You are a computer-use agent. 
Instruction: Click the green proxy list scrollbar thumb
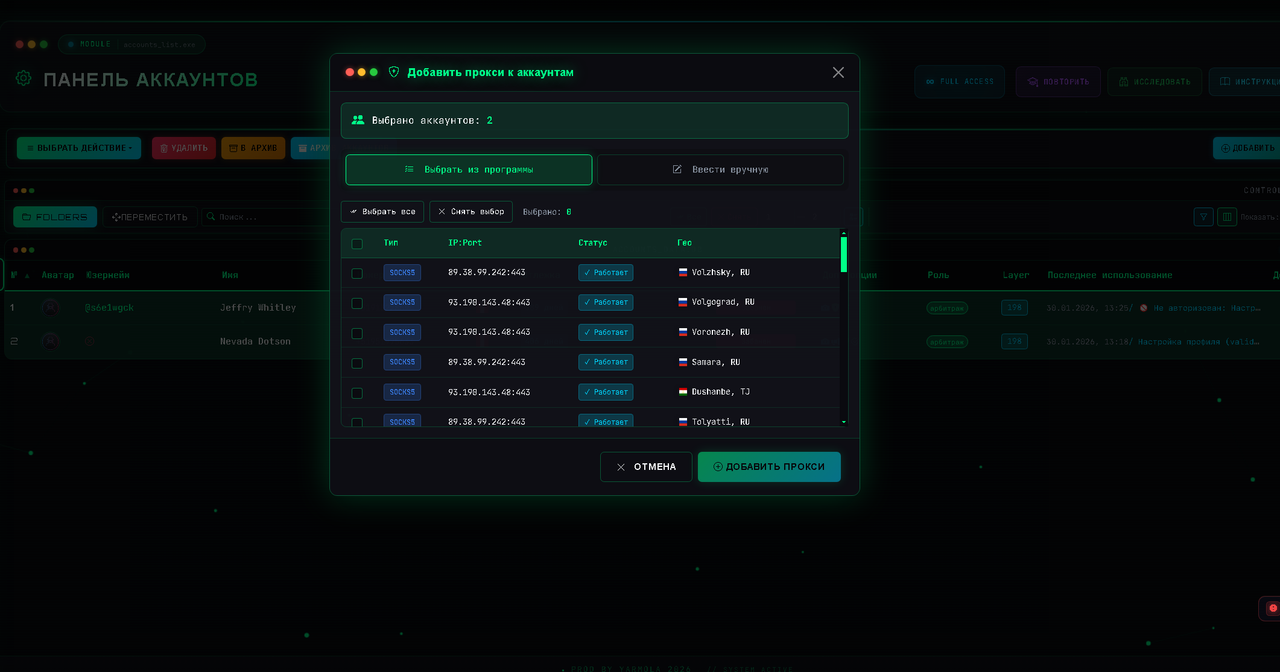pos(844,254)
